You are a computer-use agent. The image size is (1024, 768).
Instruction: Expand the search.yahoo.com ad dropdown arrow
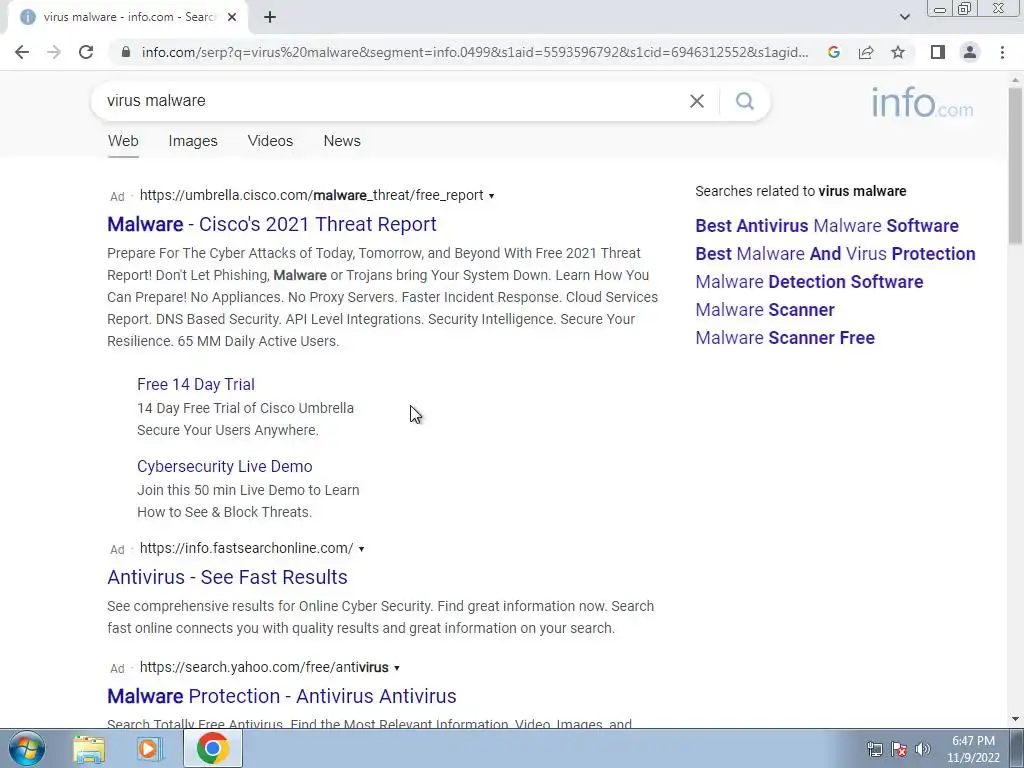click(x=396, y=668)
